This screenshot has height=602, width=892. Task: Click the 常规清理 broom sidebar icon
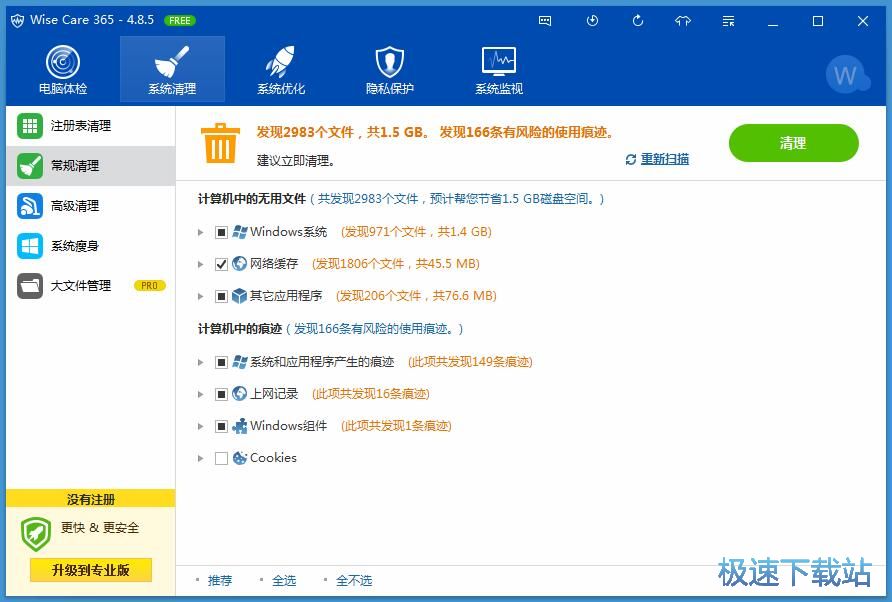coord(30,166)
